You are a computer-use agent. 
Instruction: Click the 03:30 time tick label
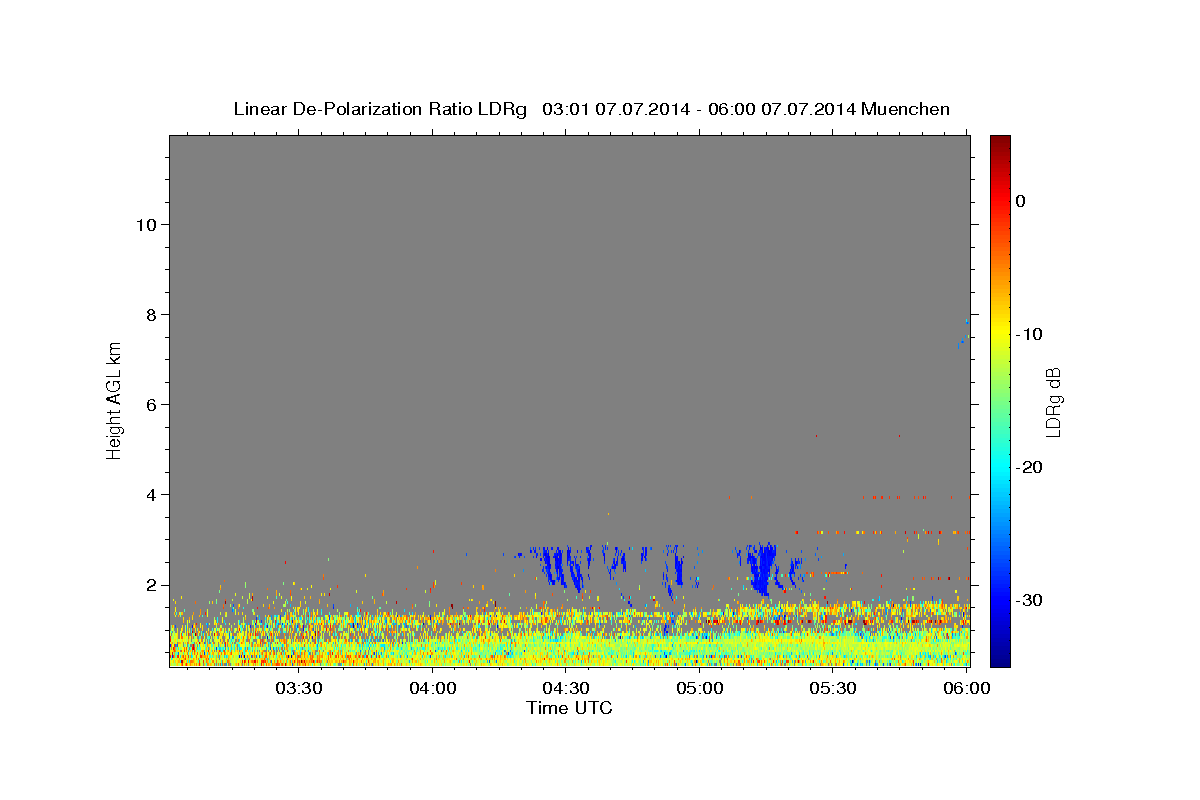pyautogui.click(x=298, y=688)
